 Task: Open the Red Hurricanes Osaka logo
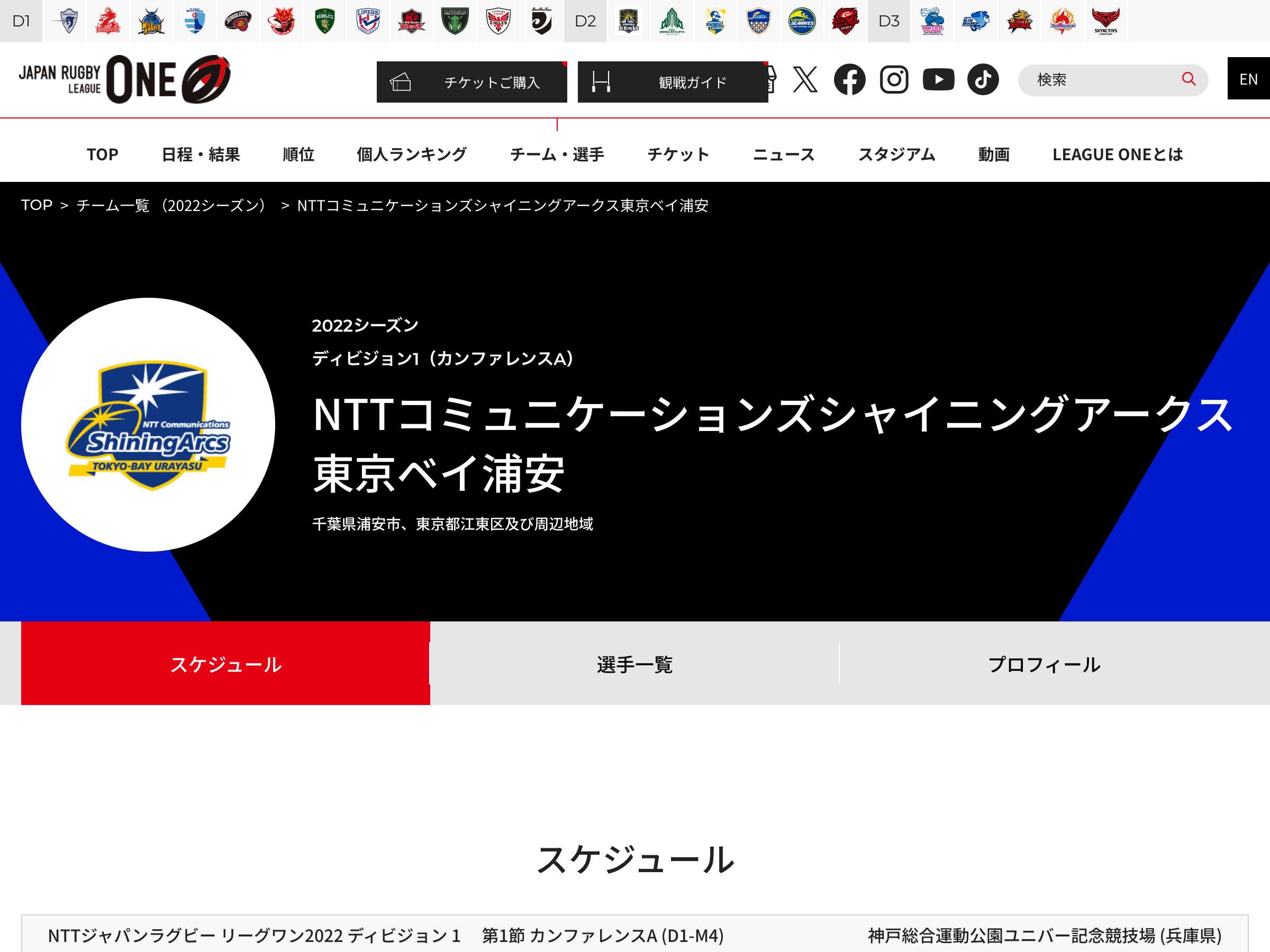[845, 21]
